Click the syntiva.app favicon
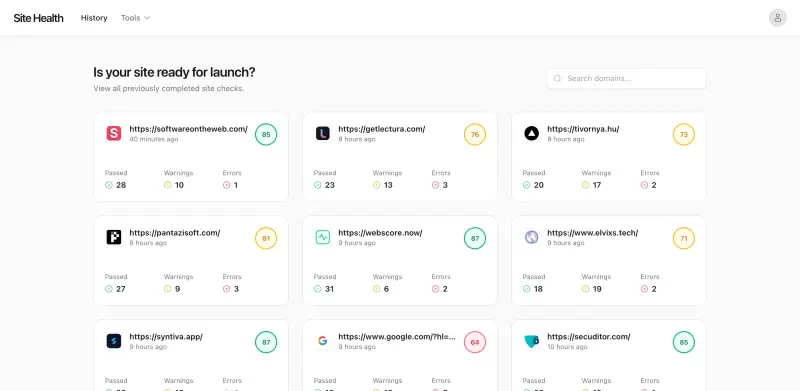The image size is (800, 391). pyautogui.click(x=114, y=341)
